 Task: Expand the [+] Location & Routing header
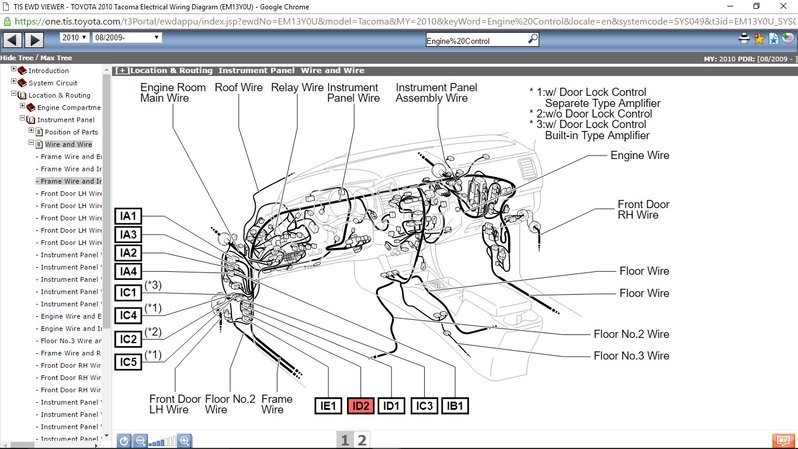click(x=122, y=71)
